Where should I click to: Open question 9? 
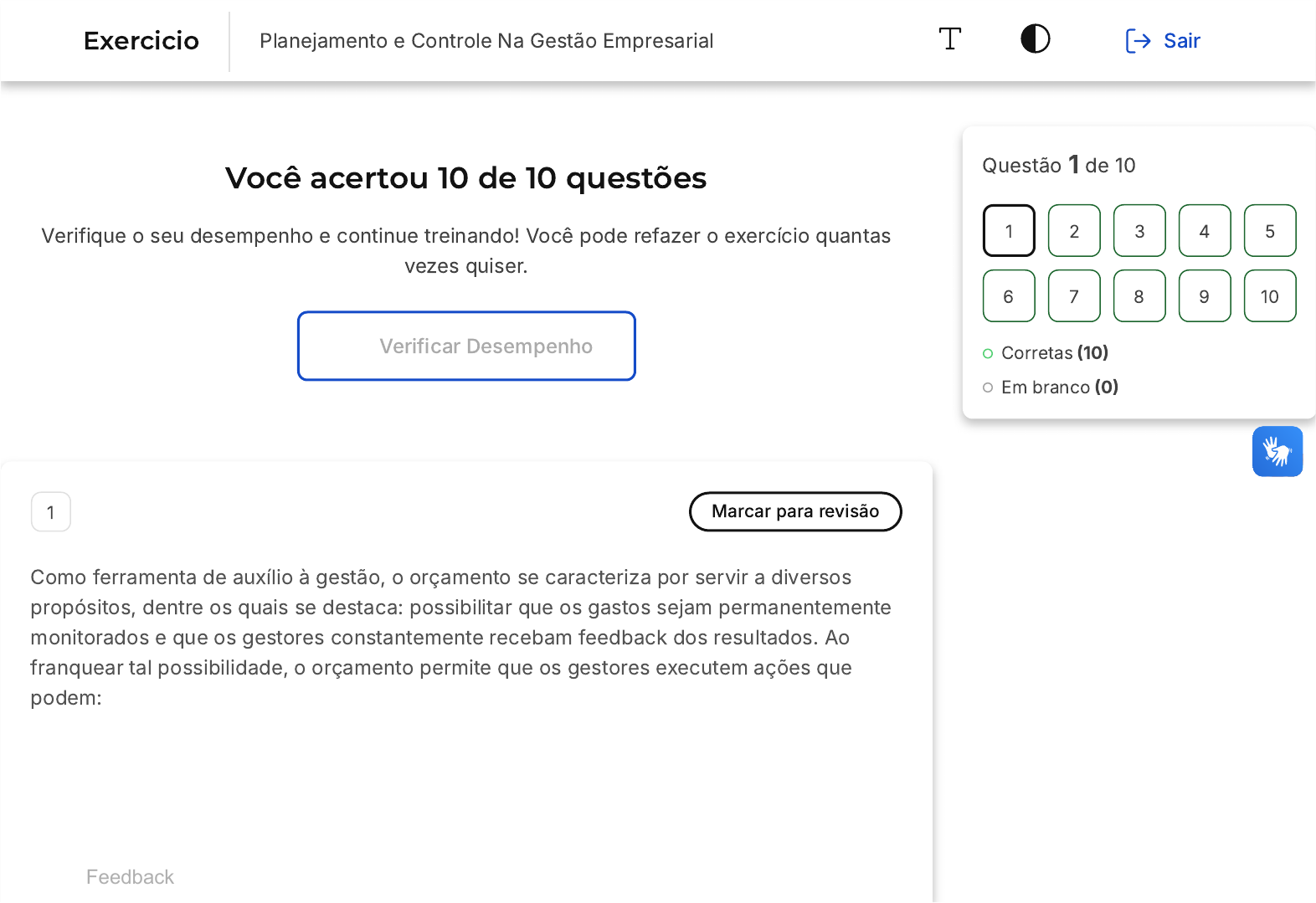click(x=1205, y=296)
